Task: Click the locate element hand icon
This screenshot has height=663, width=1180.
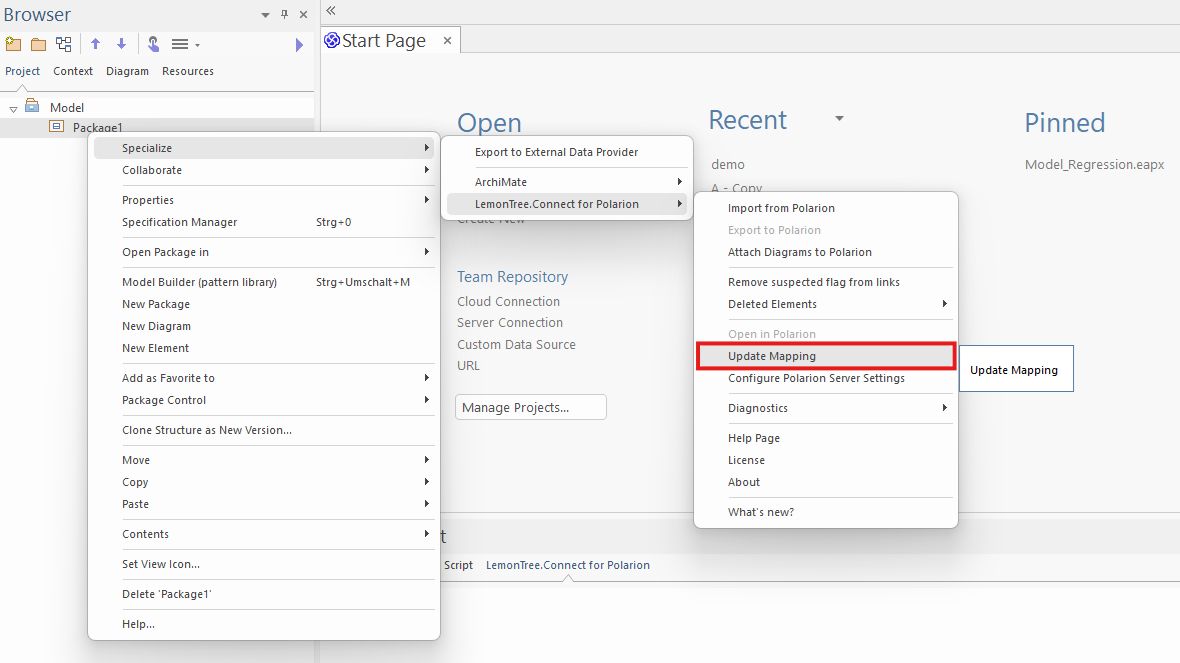Action: click(x=152, y=44)
